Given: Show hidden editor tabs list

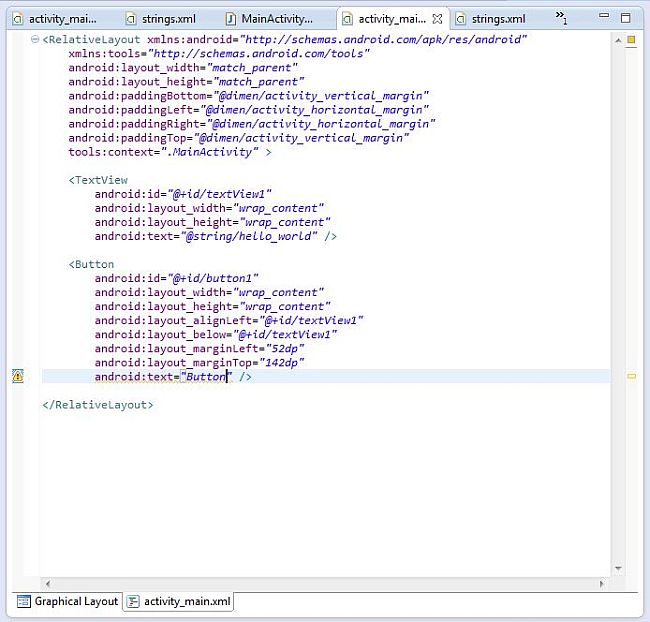Looking at the screenshot, I should [x=561, y=17].
